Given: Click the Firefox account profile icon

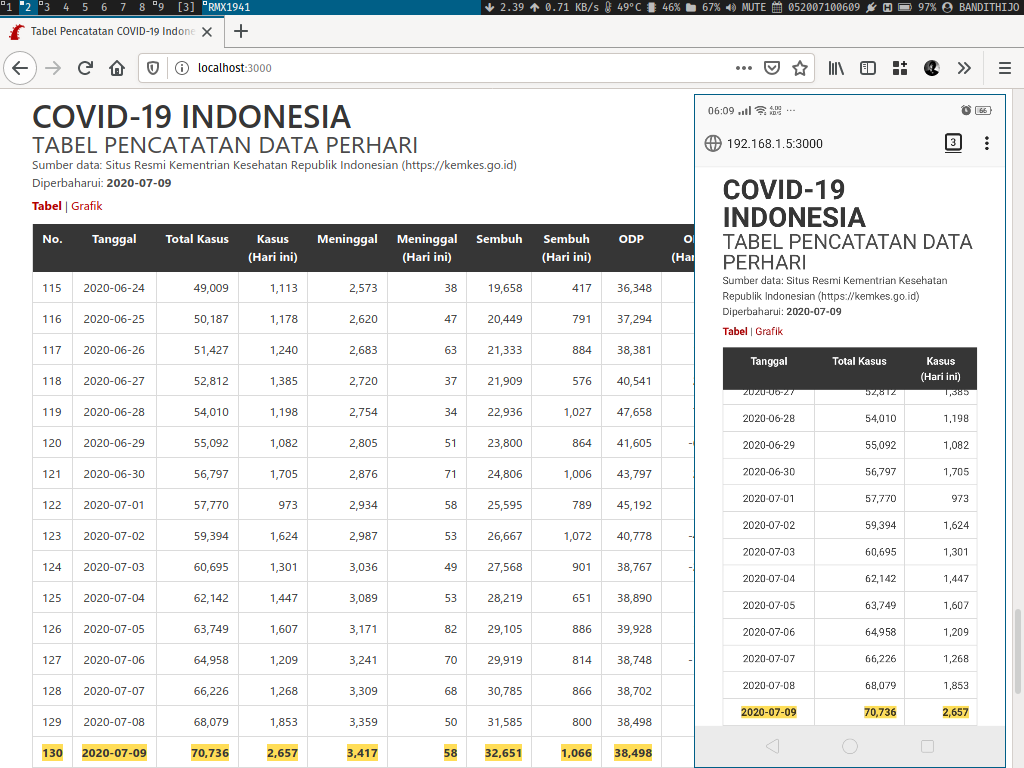Looking at the screenshot, I should 932,68.
